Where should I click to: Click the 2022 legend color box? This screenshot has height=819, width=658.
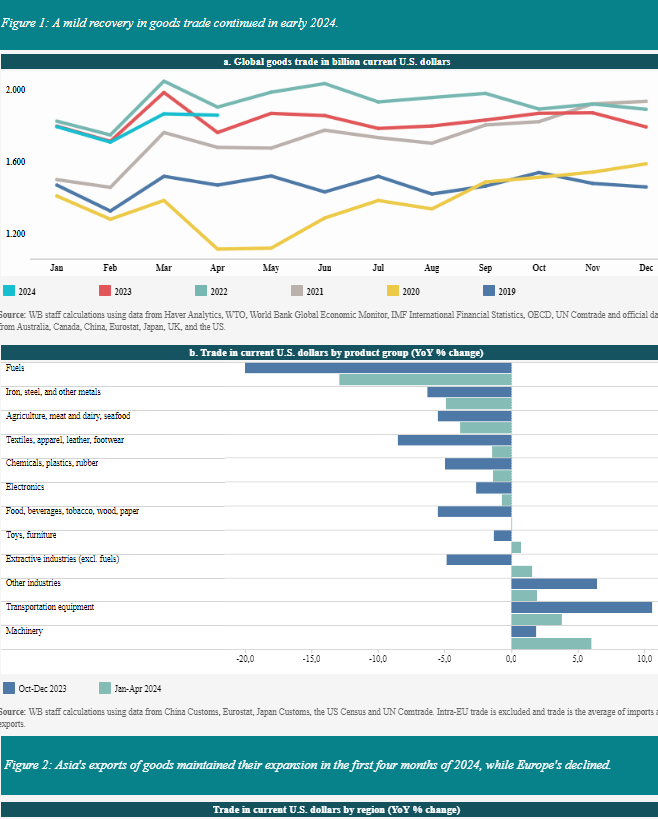[x=200, y=291]
